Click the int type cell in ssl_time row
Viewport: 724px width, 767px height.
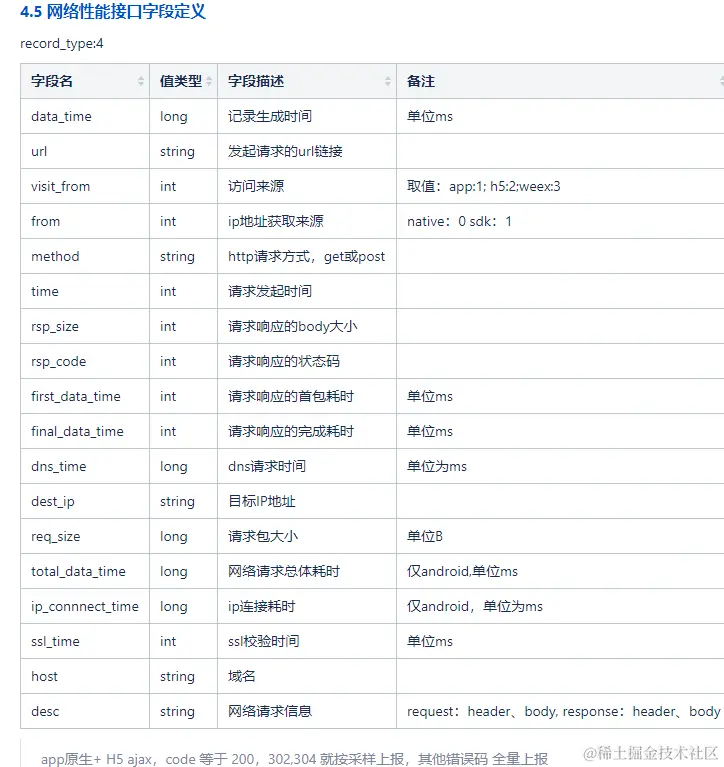pos(183,641)
